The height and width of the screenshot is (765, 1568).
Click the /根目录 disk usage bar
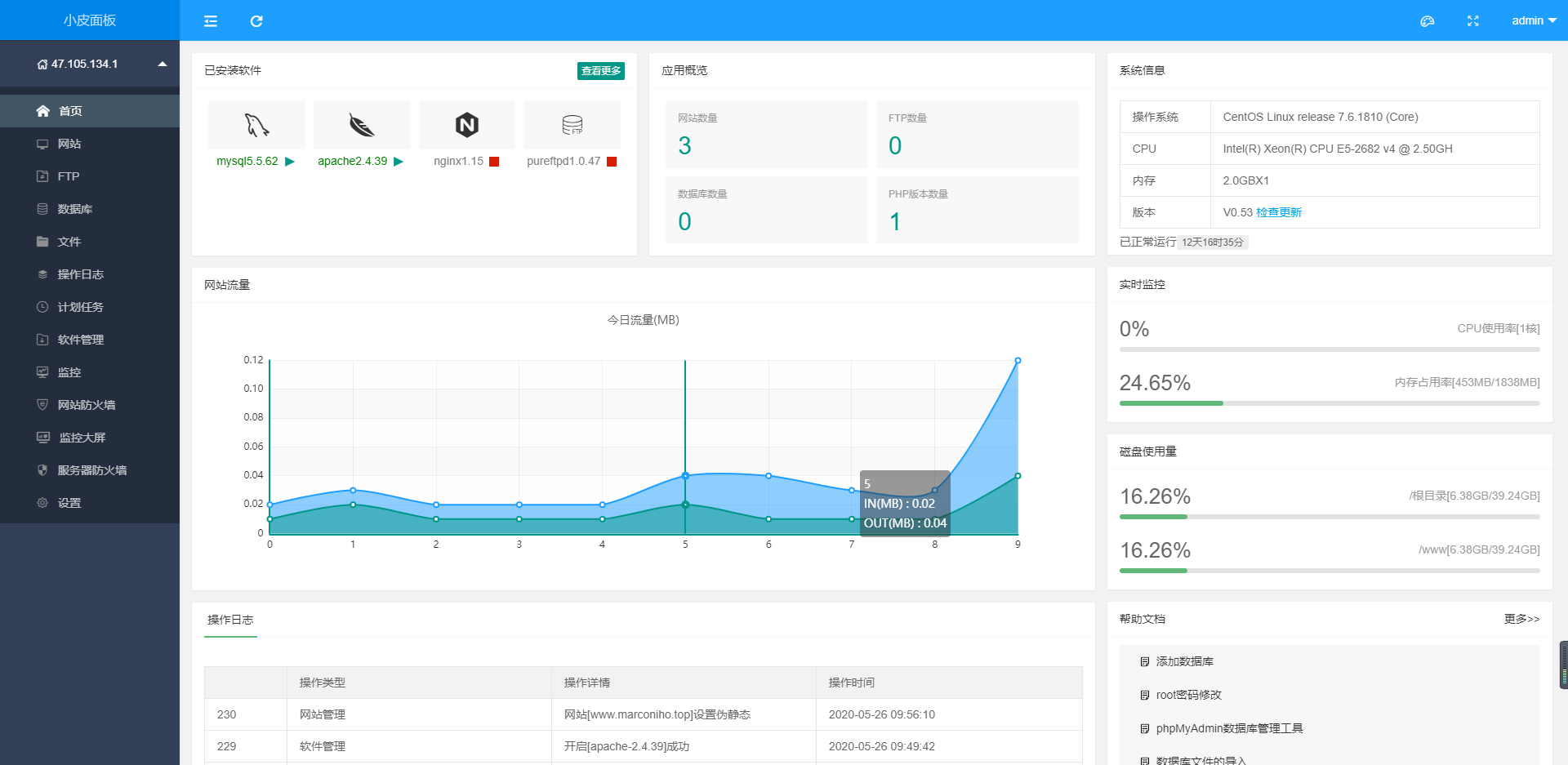tap(1330, 517)
